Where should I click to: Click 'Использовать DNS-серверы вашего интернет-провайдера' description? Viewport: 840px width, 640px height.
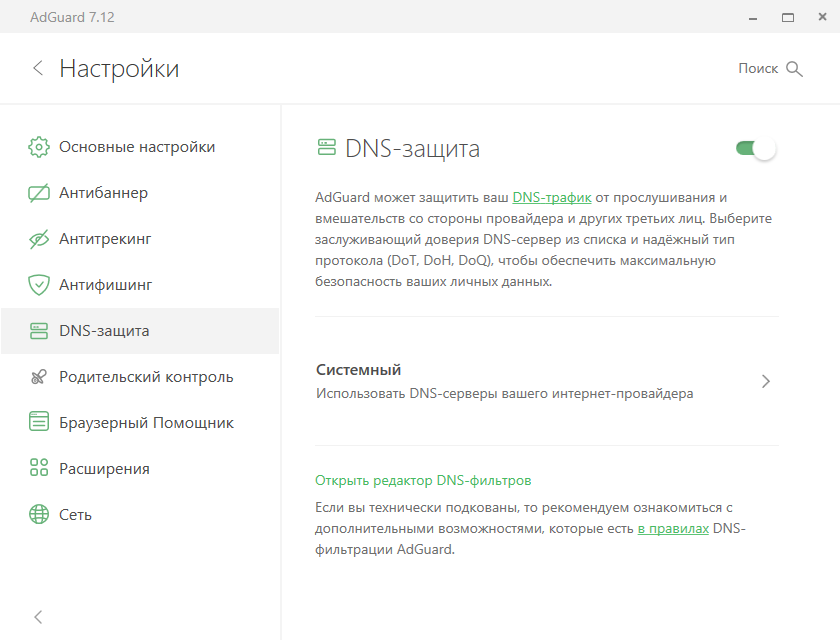coord(505,394)
